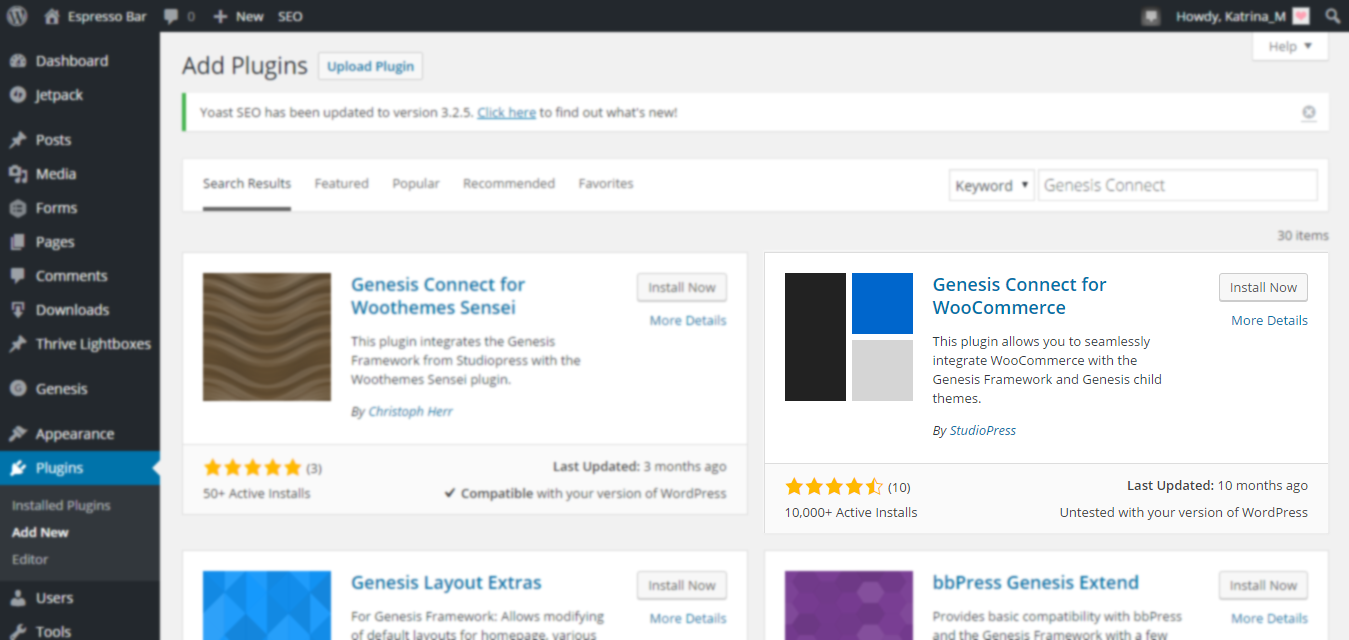Switch to the Popular tab
Image resolution: width=1349 pixels, height=640 pixels.
(x=416, y=184)
